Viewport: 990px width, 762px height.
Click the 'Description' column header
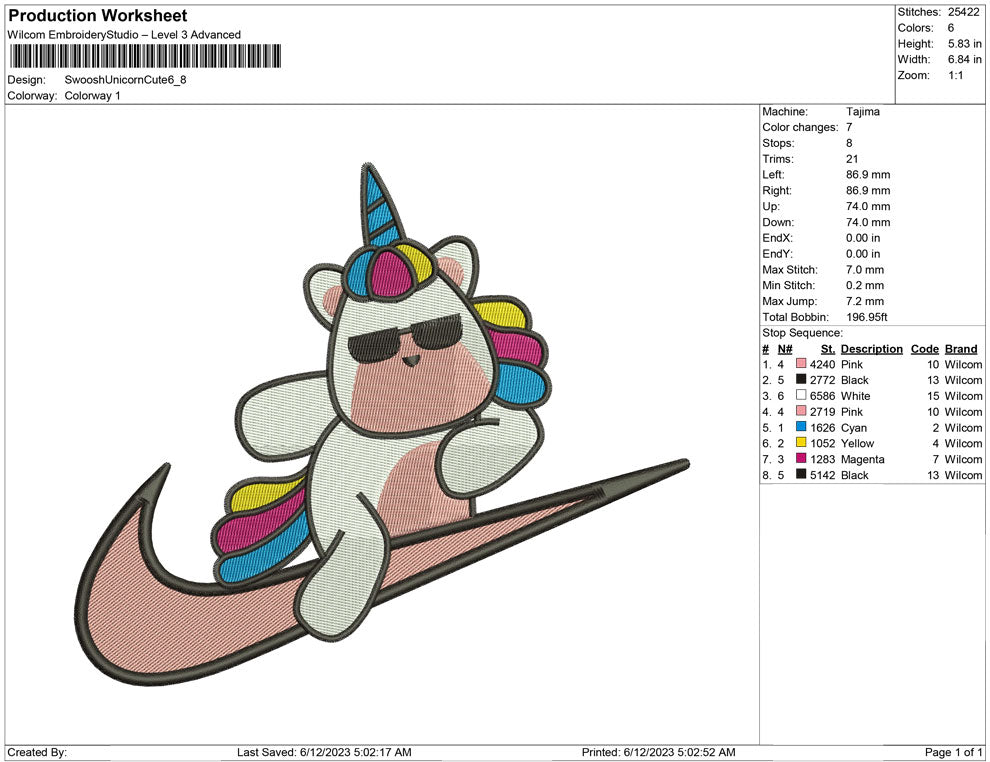click(871, 348)
